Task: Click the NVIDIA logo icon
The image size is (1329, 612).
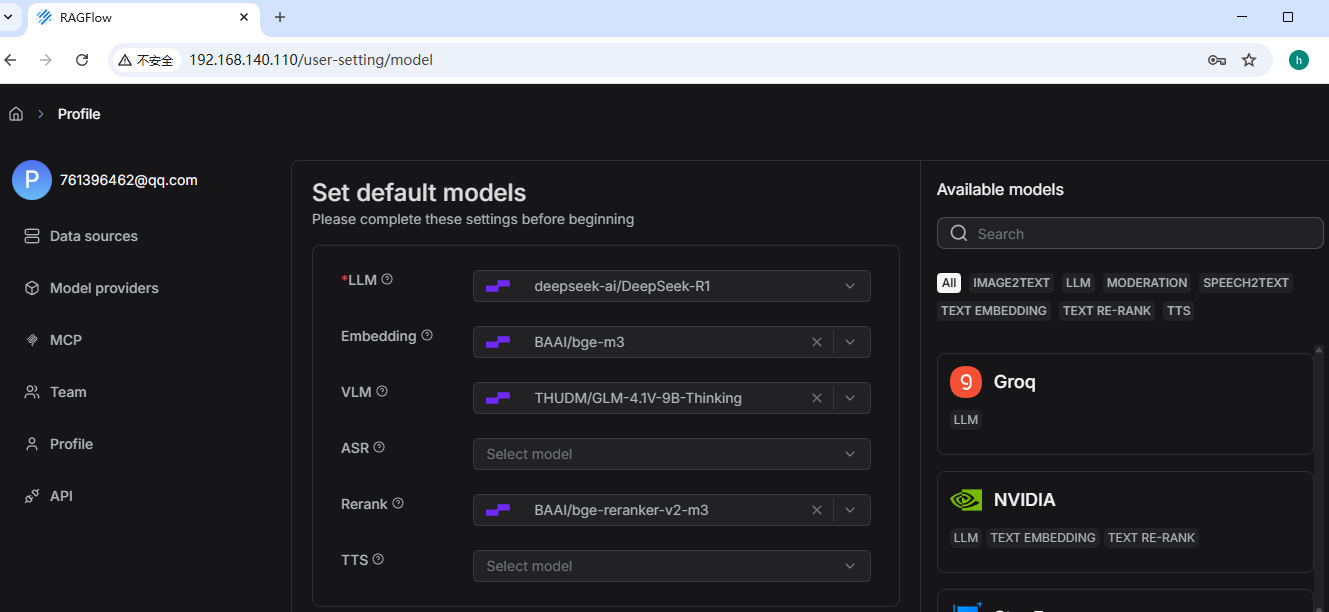Action: 966,500
